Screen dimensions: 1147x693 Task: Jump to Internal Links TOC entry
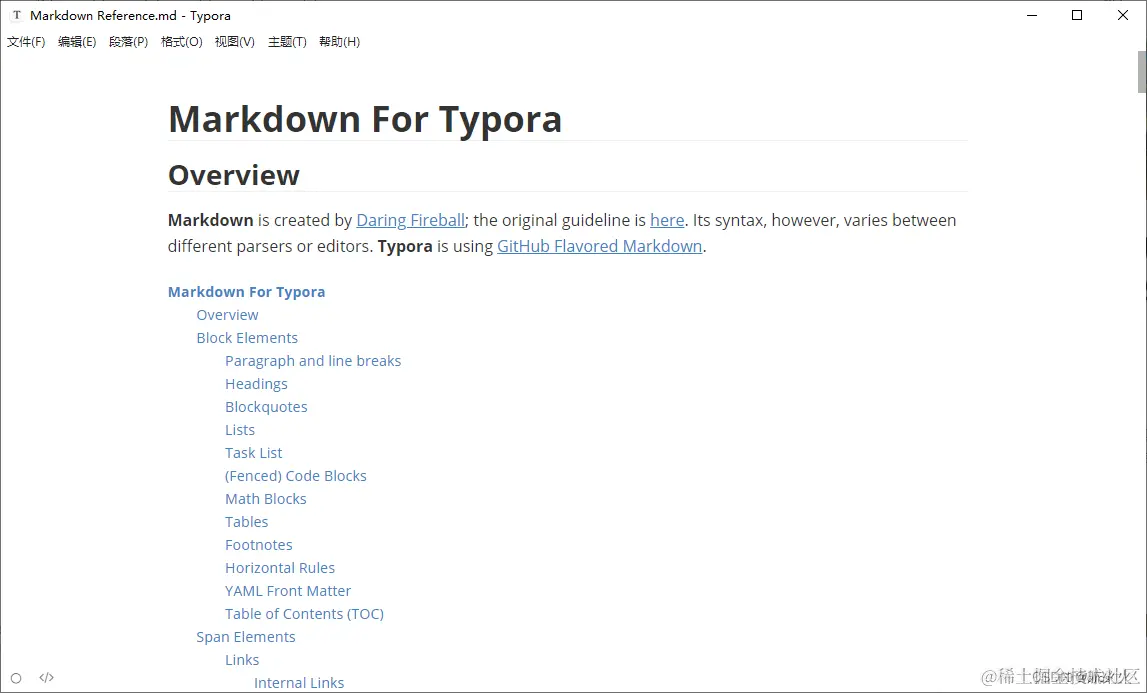click(x=299, y=683)
